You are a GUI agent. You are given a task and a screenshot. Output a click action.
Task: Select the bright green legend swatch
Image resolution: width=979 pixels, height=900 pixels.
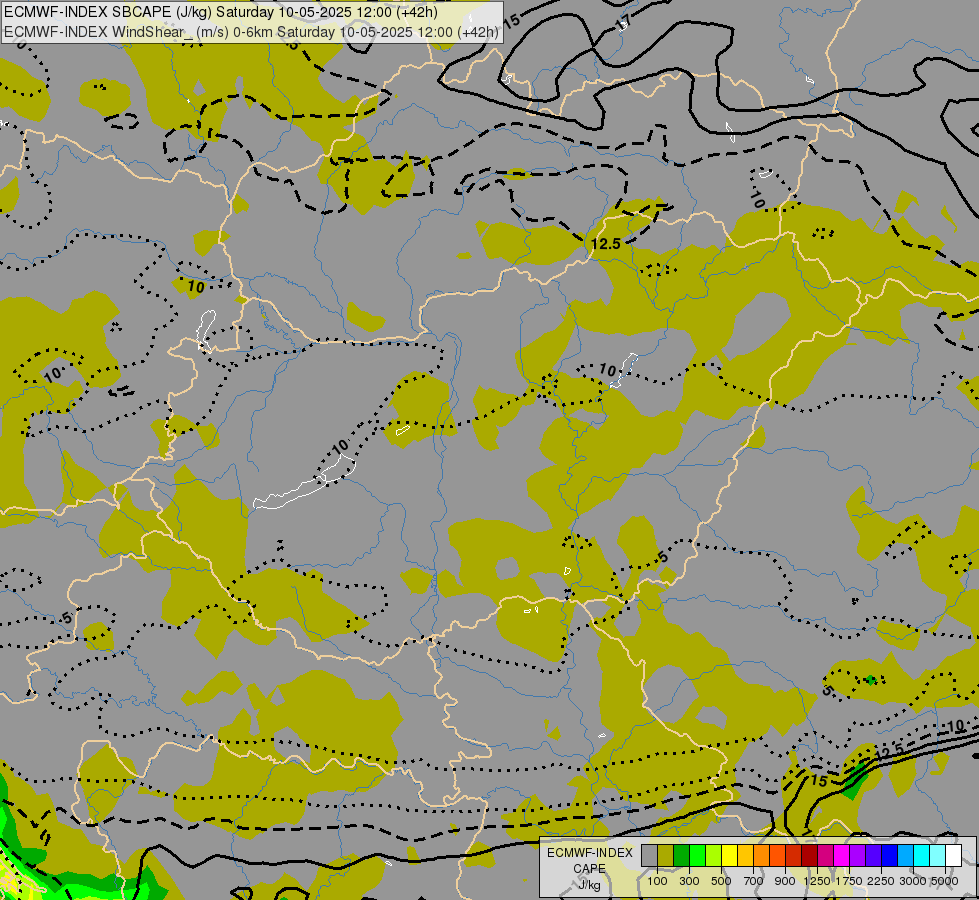pyautogui.click(x=698, y=855)
